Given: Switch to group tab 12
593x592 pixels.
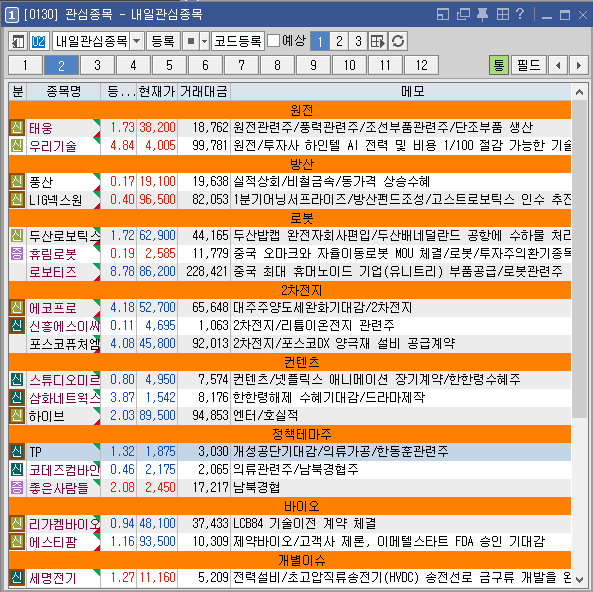Looking at the screenshot, I should [421, 65].
